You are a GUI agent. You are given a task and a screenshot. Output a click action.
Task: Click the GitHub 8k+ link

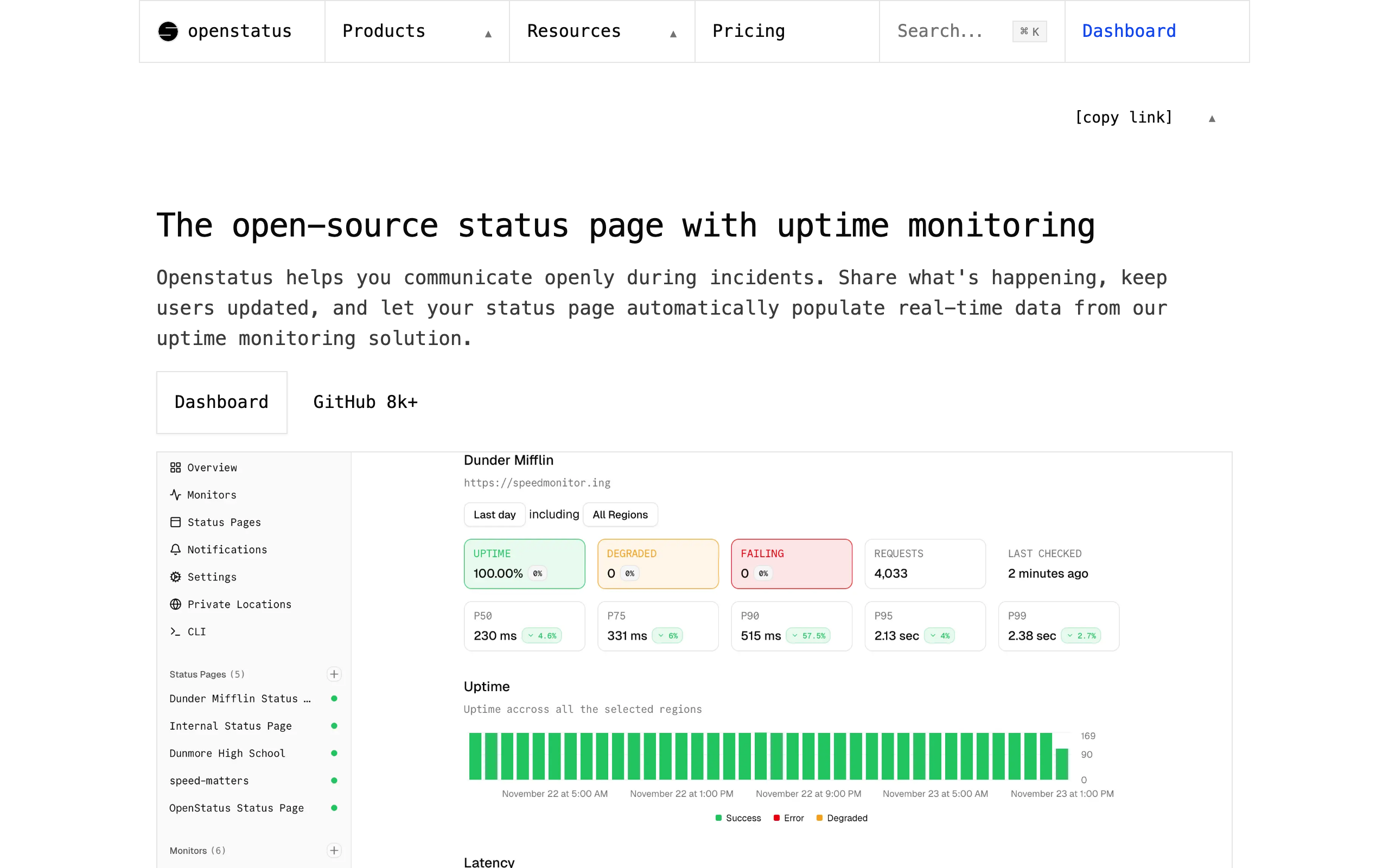(365, 402)
